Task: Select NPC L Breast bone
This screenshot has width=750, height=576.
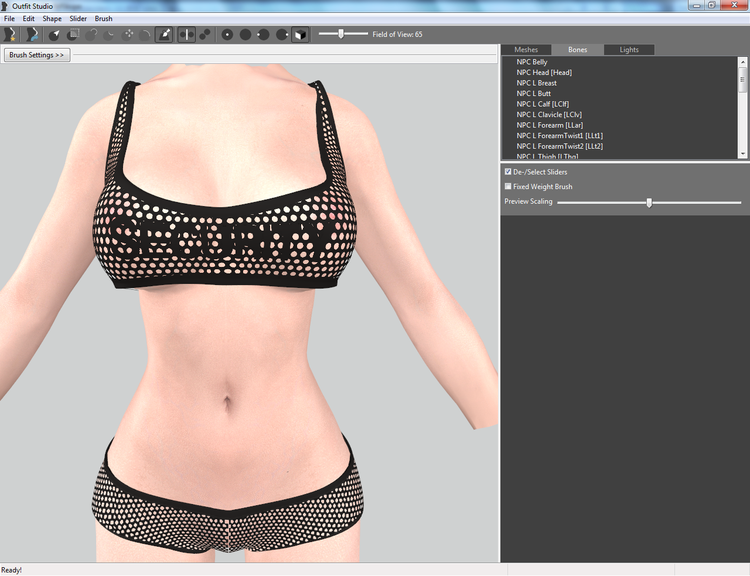Action: point(536,83)
